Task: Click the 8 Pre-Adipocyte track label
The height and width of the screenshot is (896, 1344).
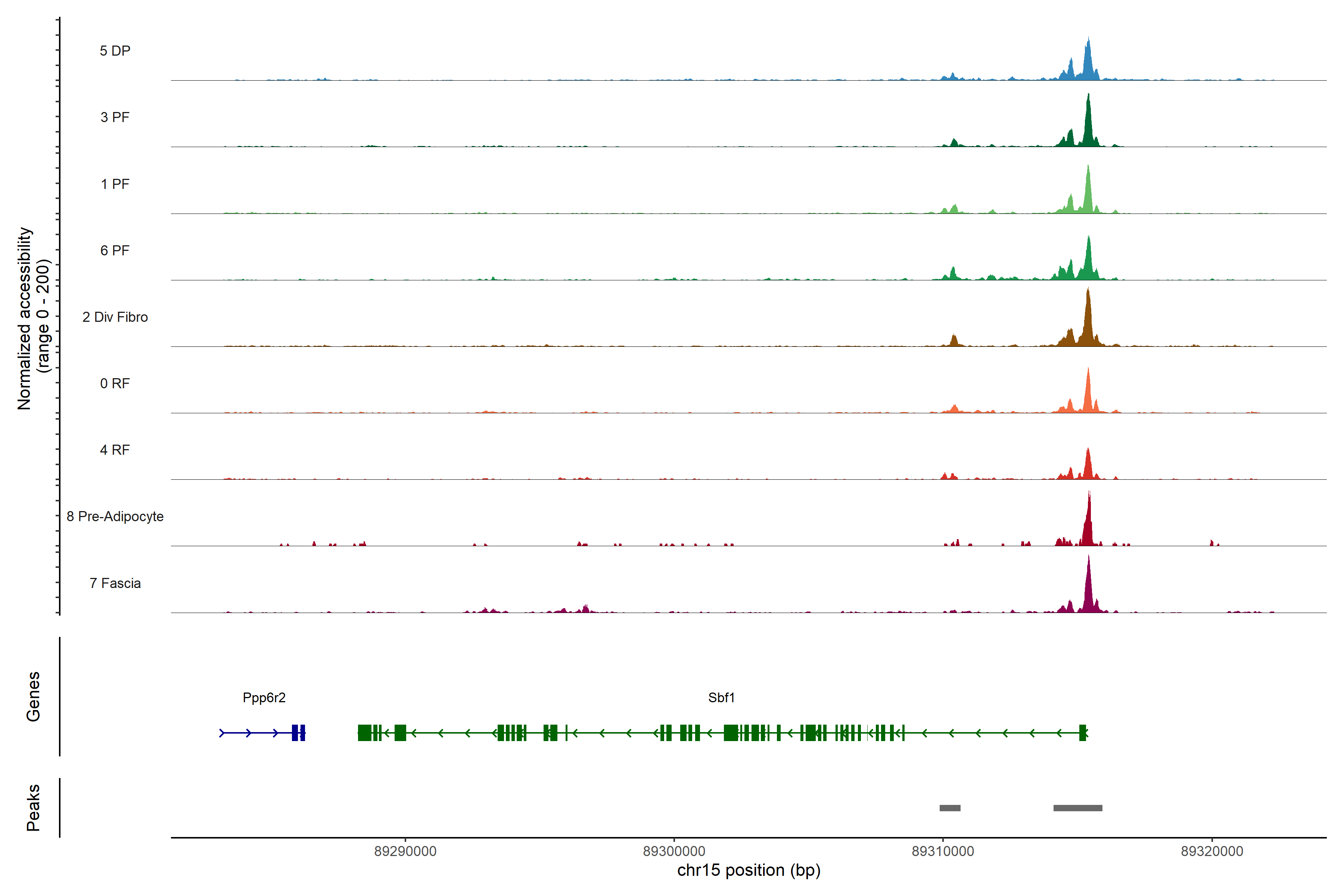Action: [115, 517]
